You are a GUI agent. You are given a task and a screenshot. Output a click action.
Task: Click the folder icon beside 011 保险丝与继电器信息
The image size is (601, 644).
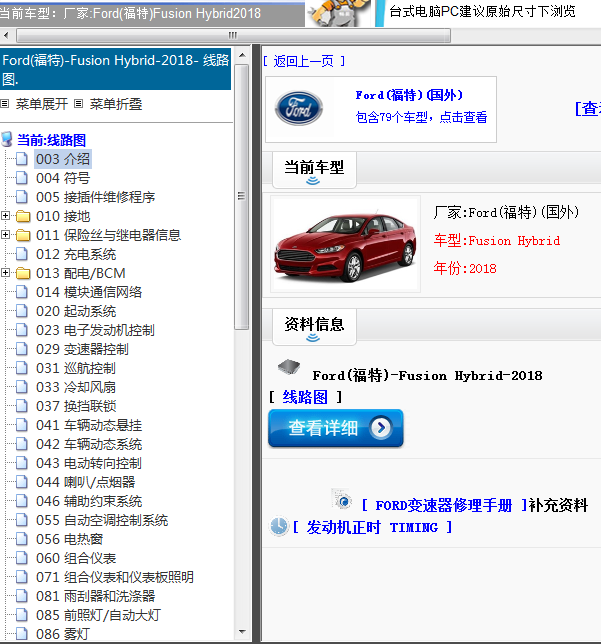(x=23, y=235)
